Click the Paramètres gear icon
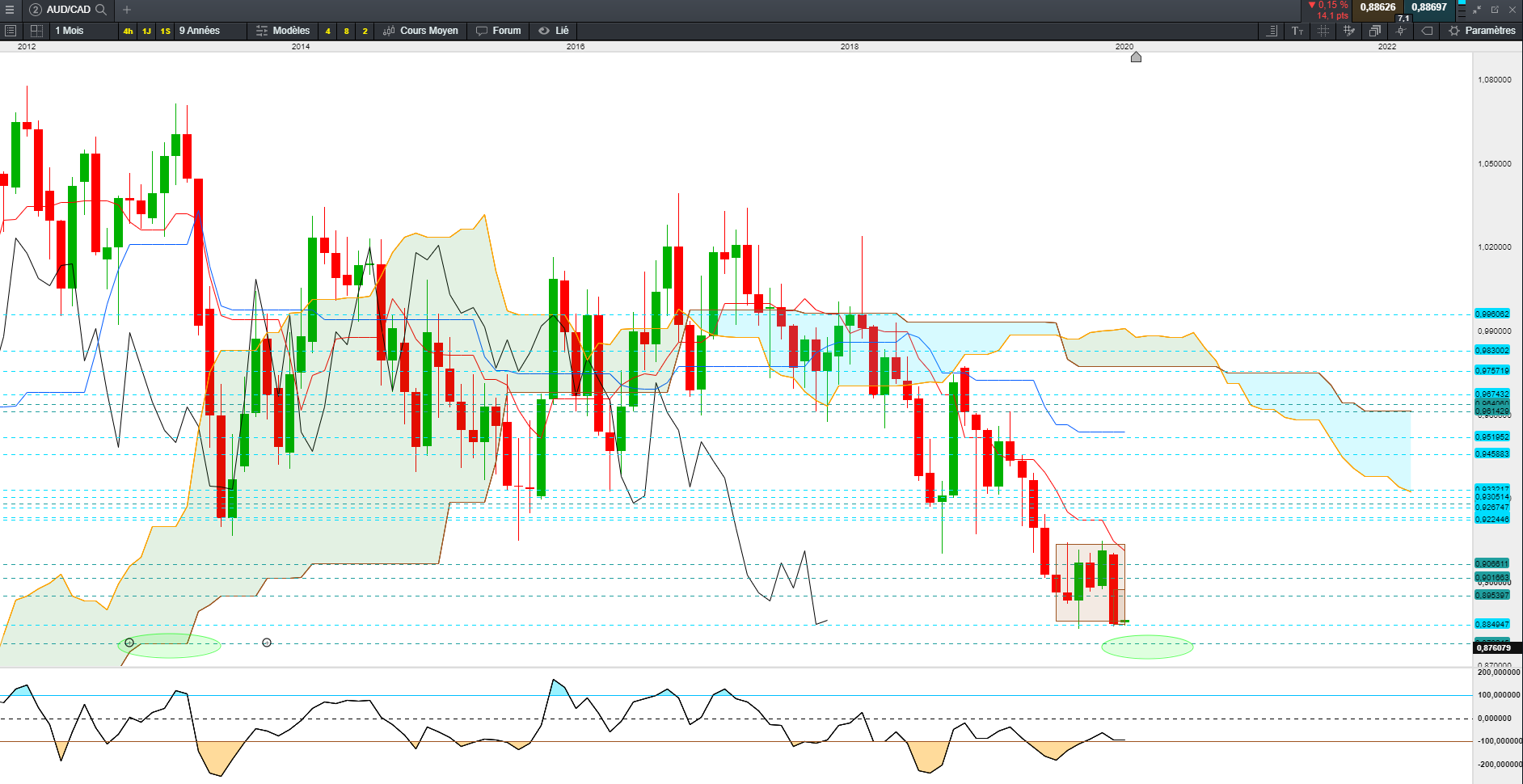This screenshot has height=784, width=1523. [1454, 31]
